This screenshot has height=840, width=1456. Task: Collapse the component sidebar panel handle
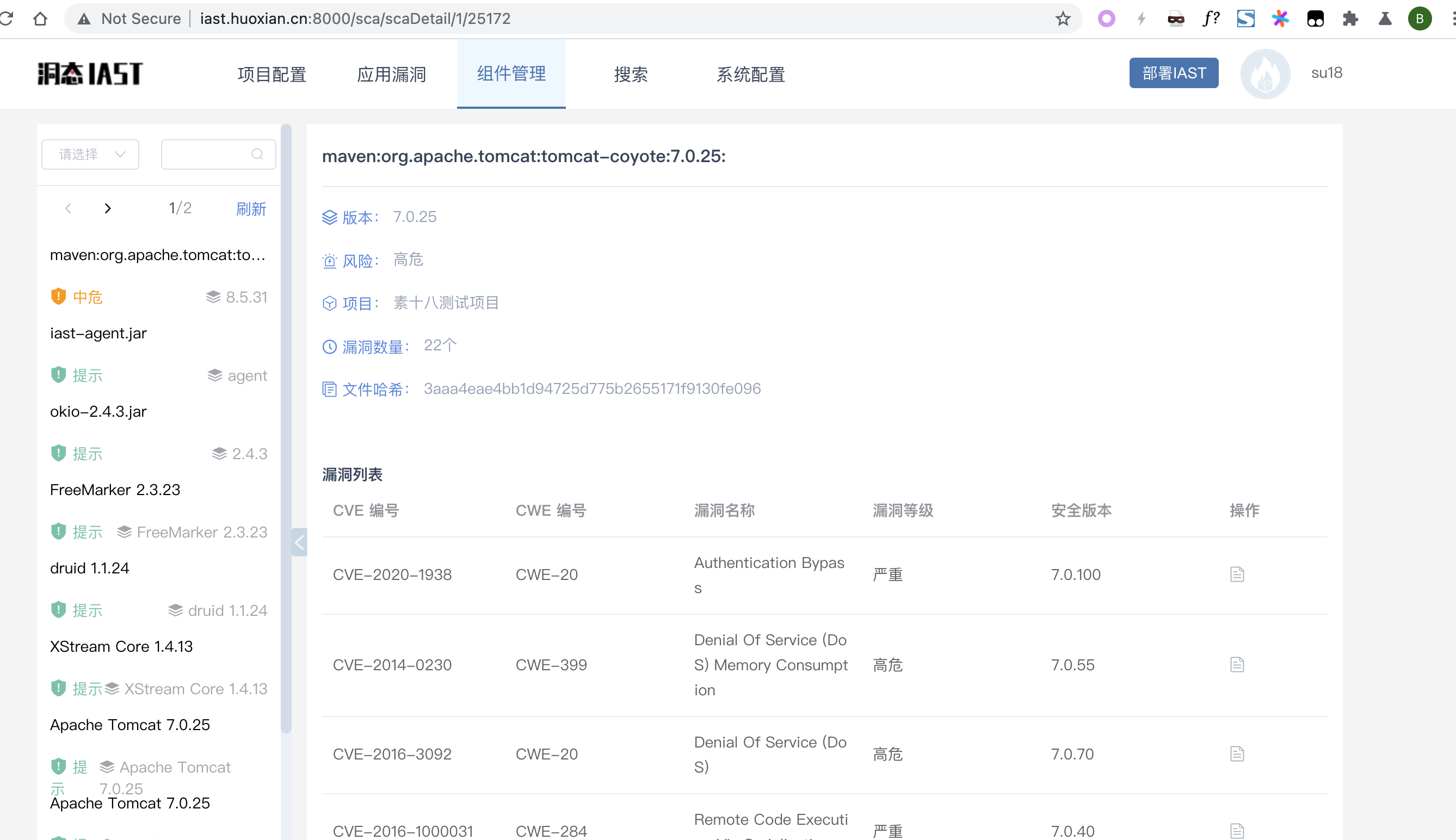tap(299, 542)
